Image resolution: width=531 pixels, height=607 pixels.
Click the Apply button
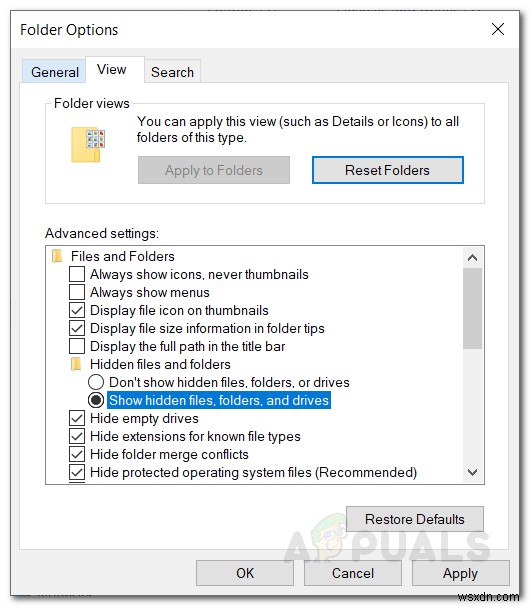[460, 573]
